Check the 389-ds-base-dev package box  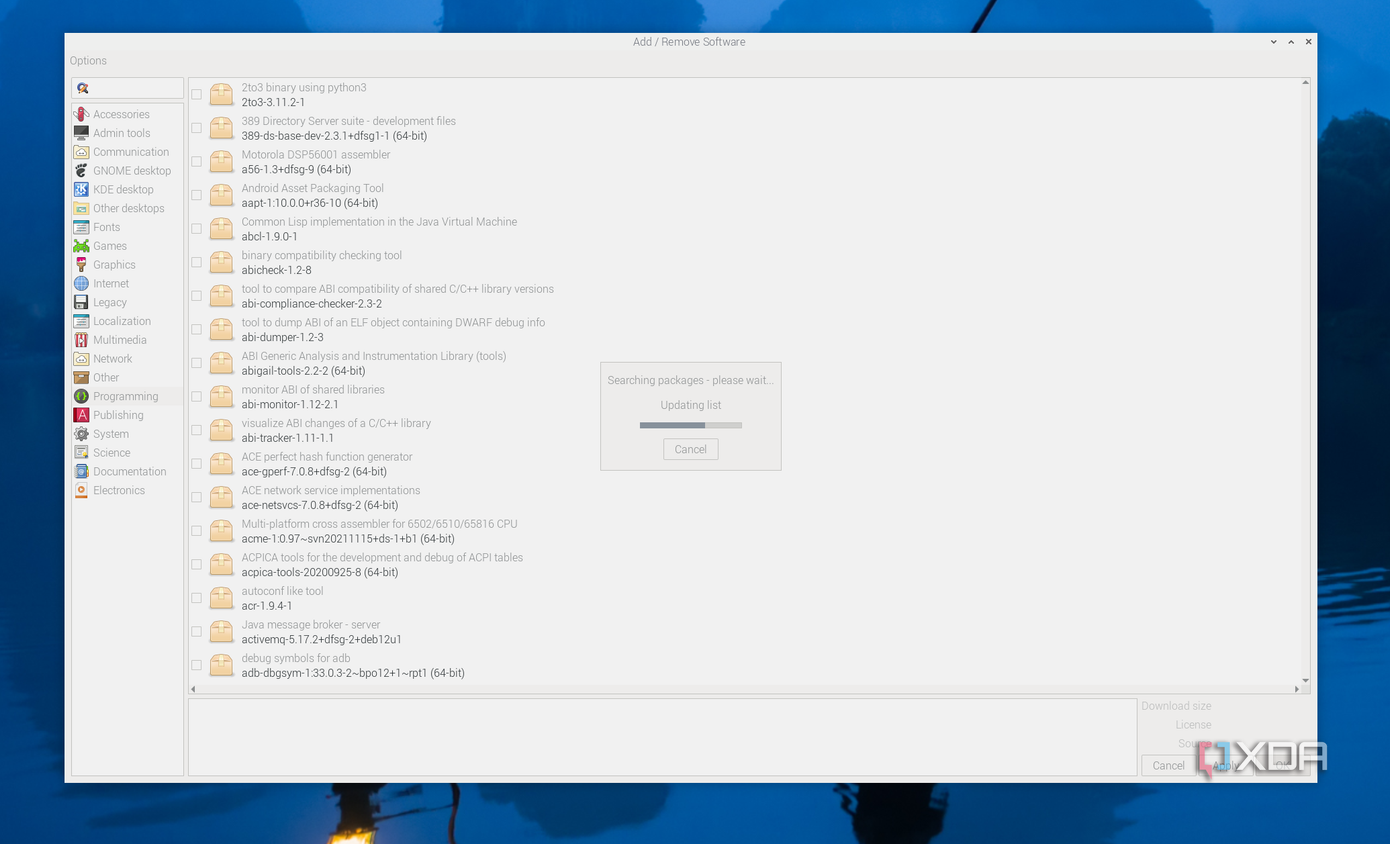(x=196, y=128)
